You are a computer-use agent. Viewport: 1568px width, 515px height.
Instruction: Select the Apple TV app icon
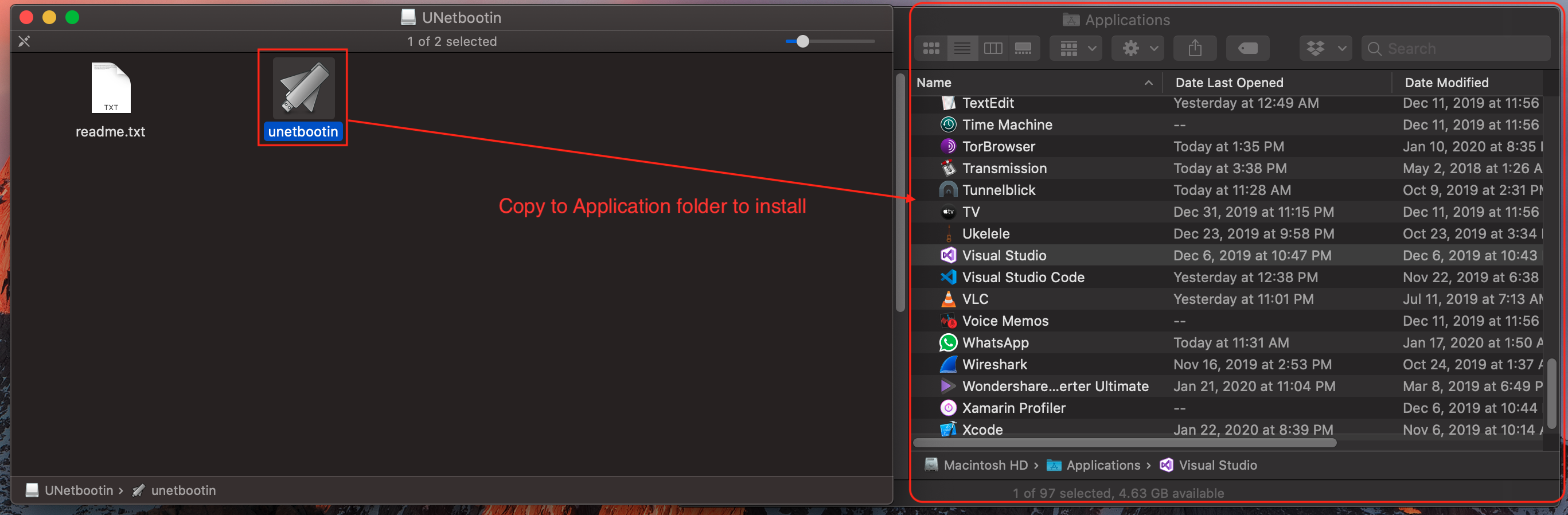[x=949, y=212]
